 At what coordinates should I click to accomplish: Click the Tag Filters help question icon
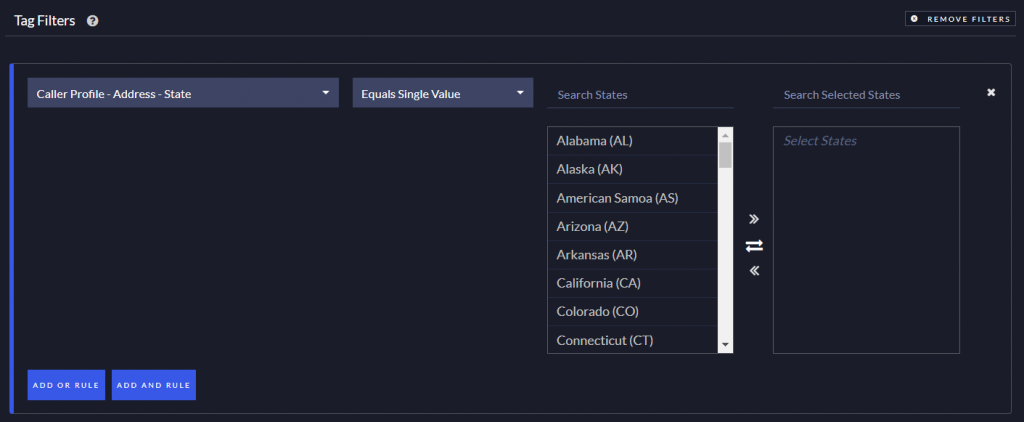92,20
